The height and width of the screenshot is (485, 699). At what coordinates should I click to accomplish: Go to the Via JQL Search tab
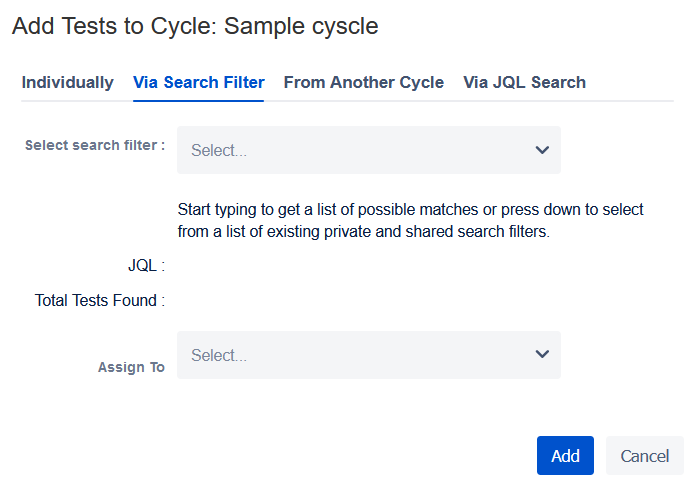(524, 83)
